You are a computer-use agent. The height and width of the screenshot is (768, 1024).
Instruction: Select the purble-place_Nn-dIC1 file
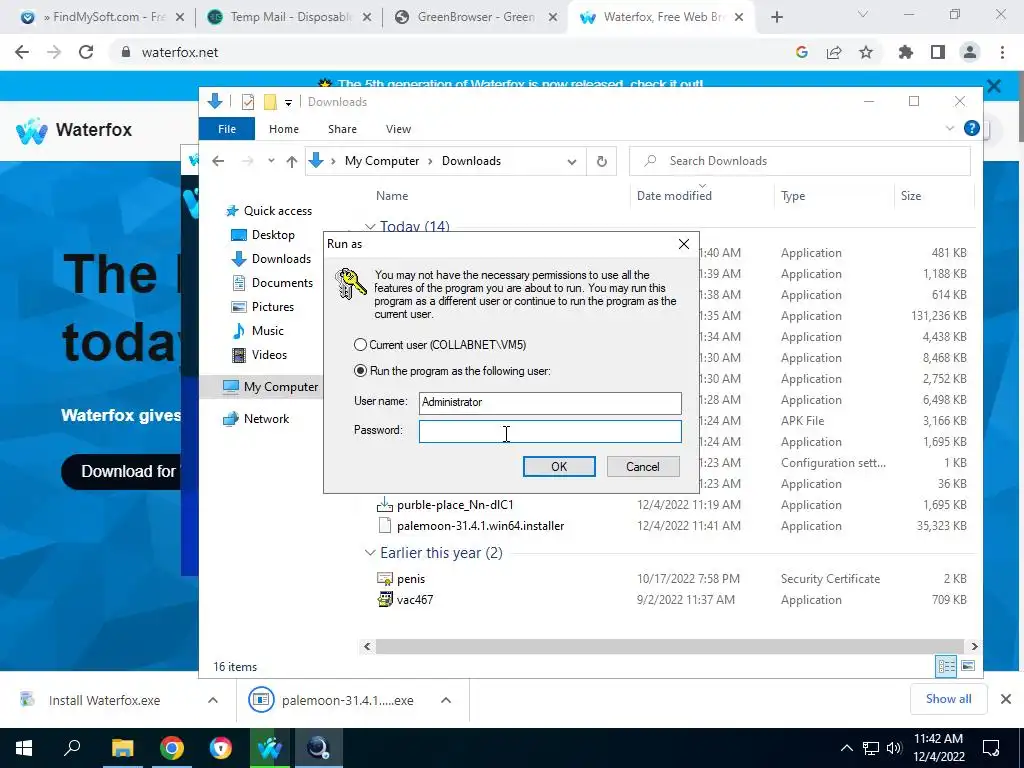click(455, 505)
